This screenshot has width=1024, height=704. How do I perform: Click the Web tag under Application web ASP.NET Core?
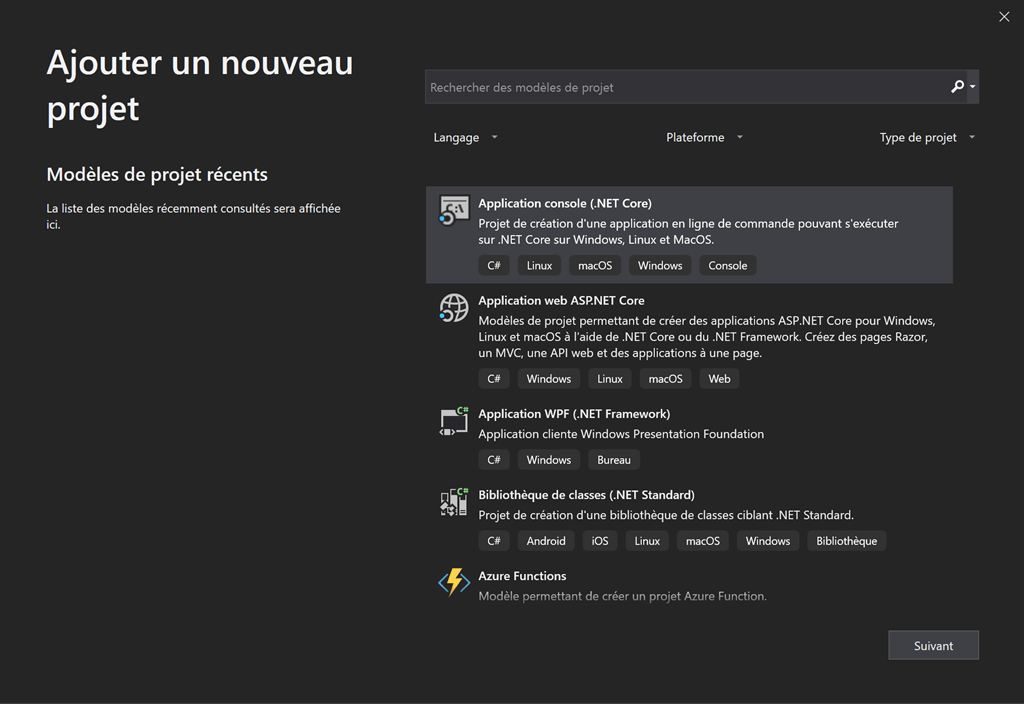coord(719,378)
